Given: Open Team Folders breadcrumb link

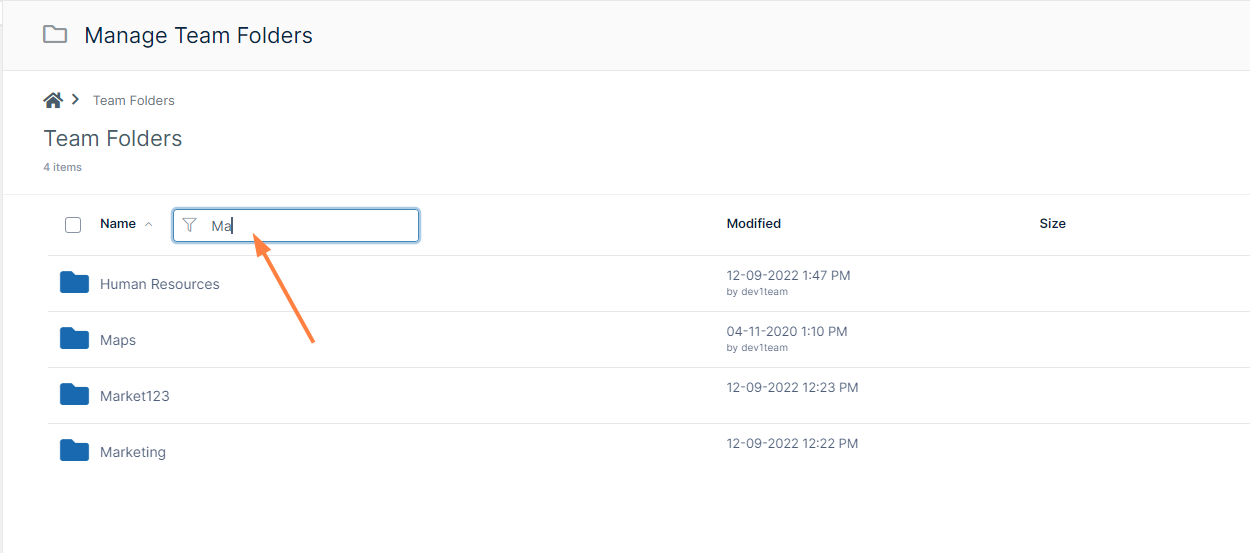Looking at the screenshot, I should (x=134, y=100).
